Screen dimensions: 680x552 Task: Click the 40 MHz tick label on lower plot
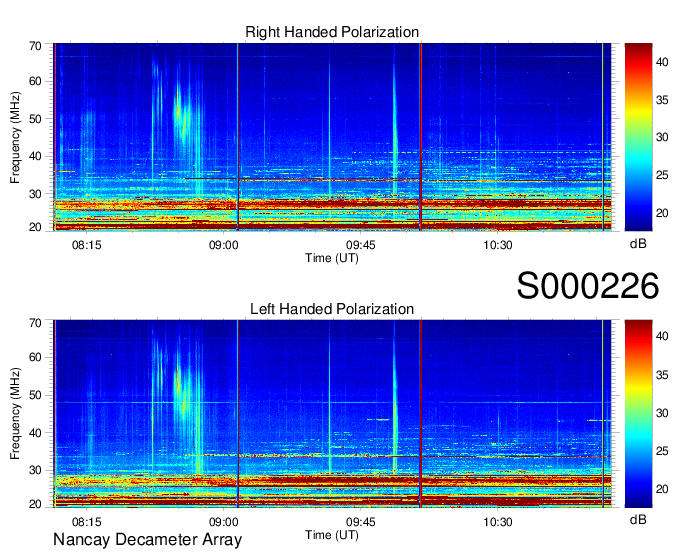click(x=35, y=433)
